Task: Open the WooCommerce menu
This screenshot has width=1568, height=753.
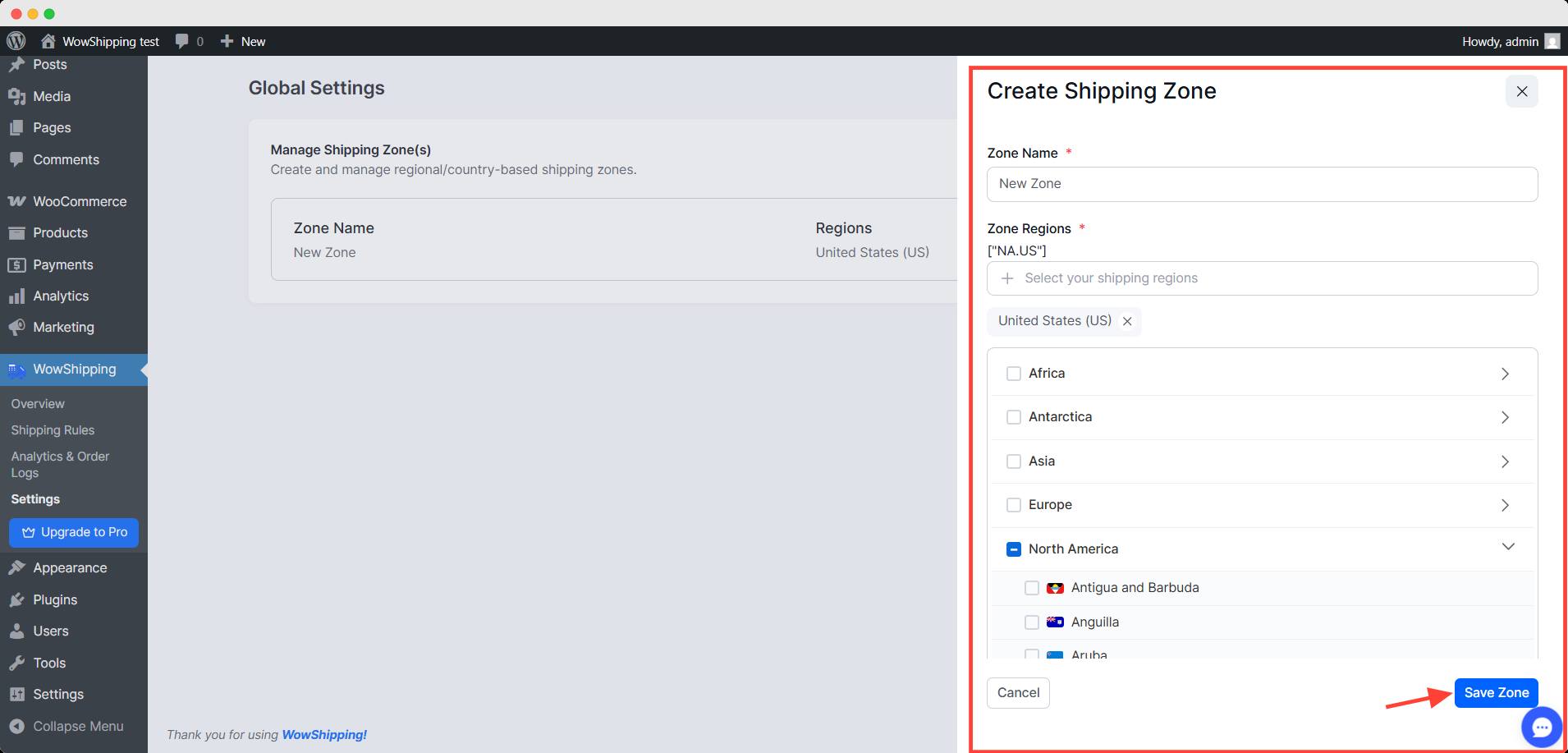Action: 74,201
